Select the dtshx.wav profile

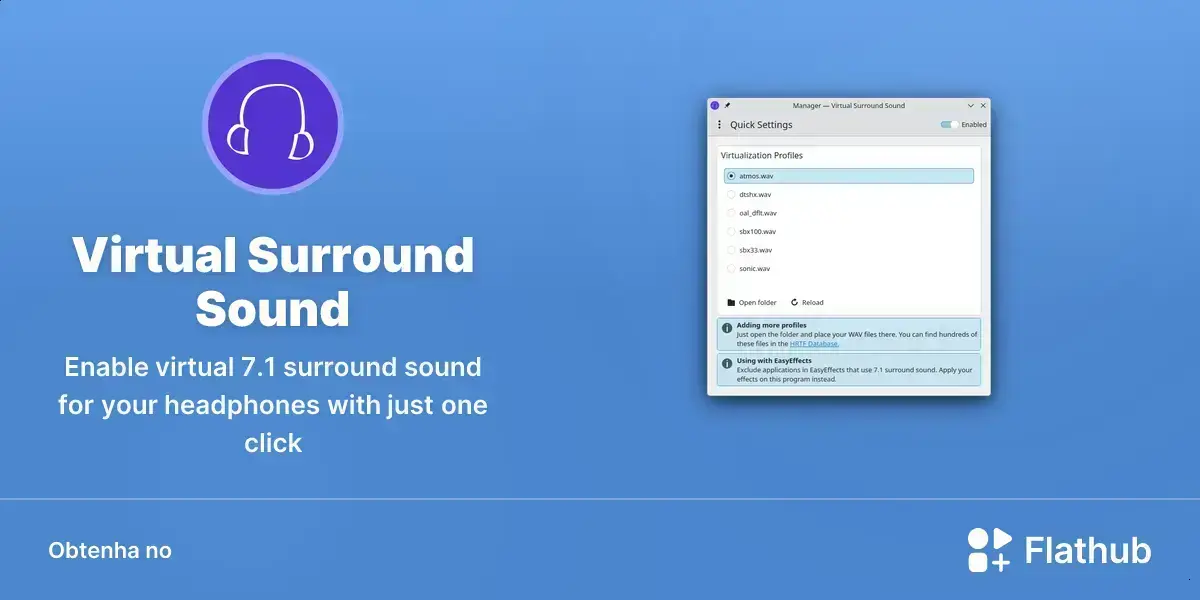coord(849,194)
